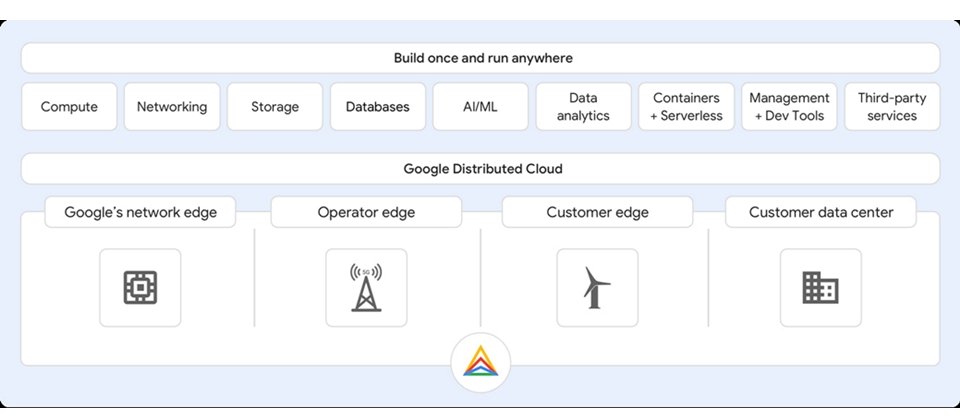Select the office building icon
Screen dimensions: 960x420
click(820, 288)
